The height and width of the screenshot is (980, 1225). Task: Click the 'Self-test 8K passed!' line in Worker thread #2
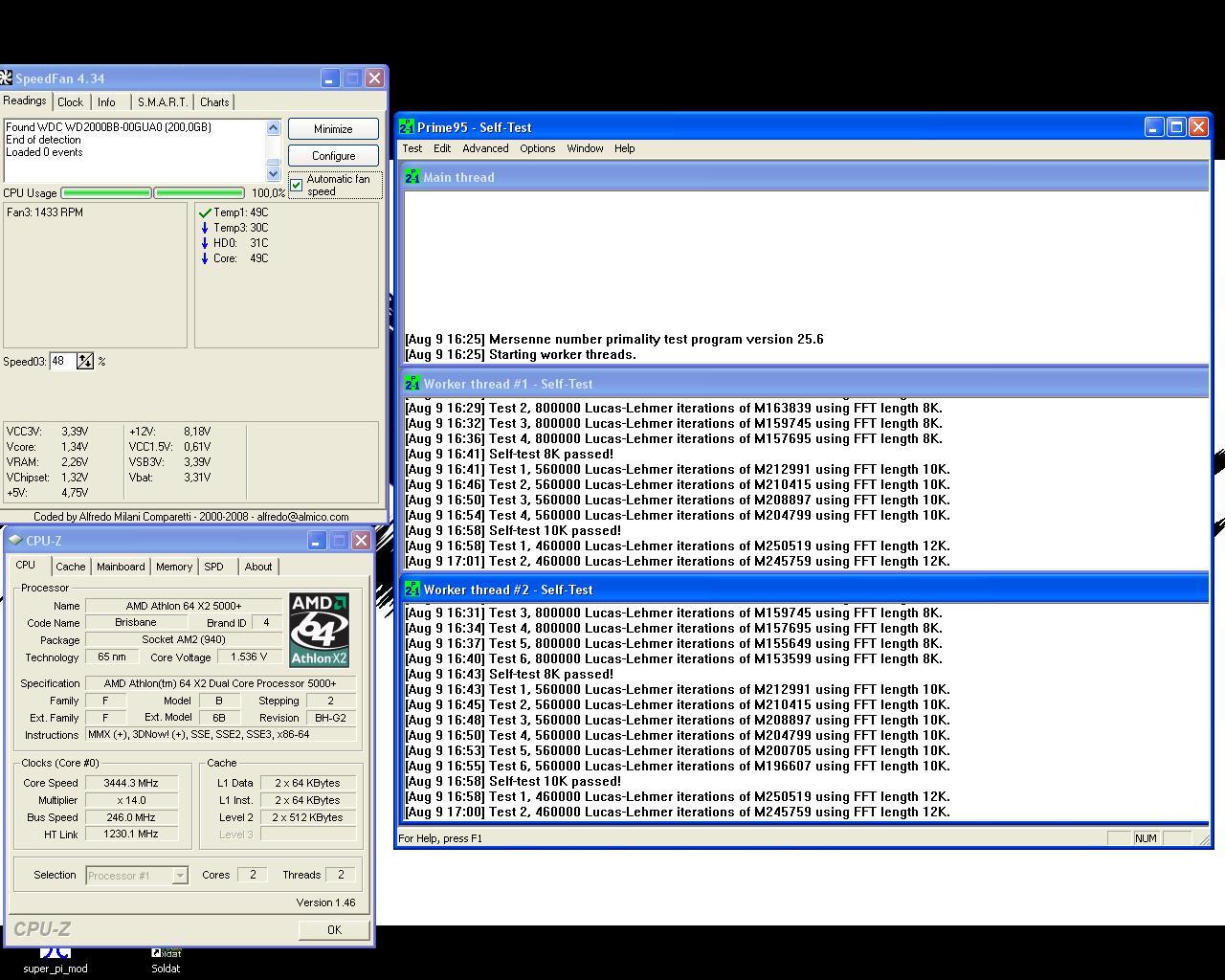pos(509,674)
